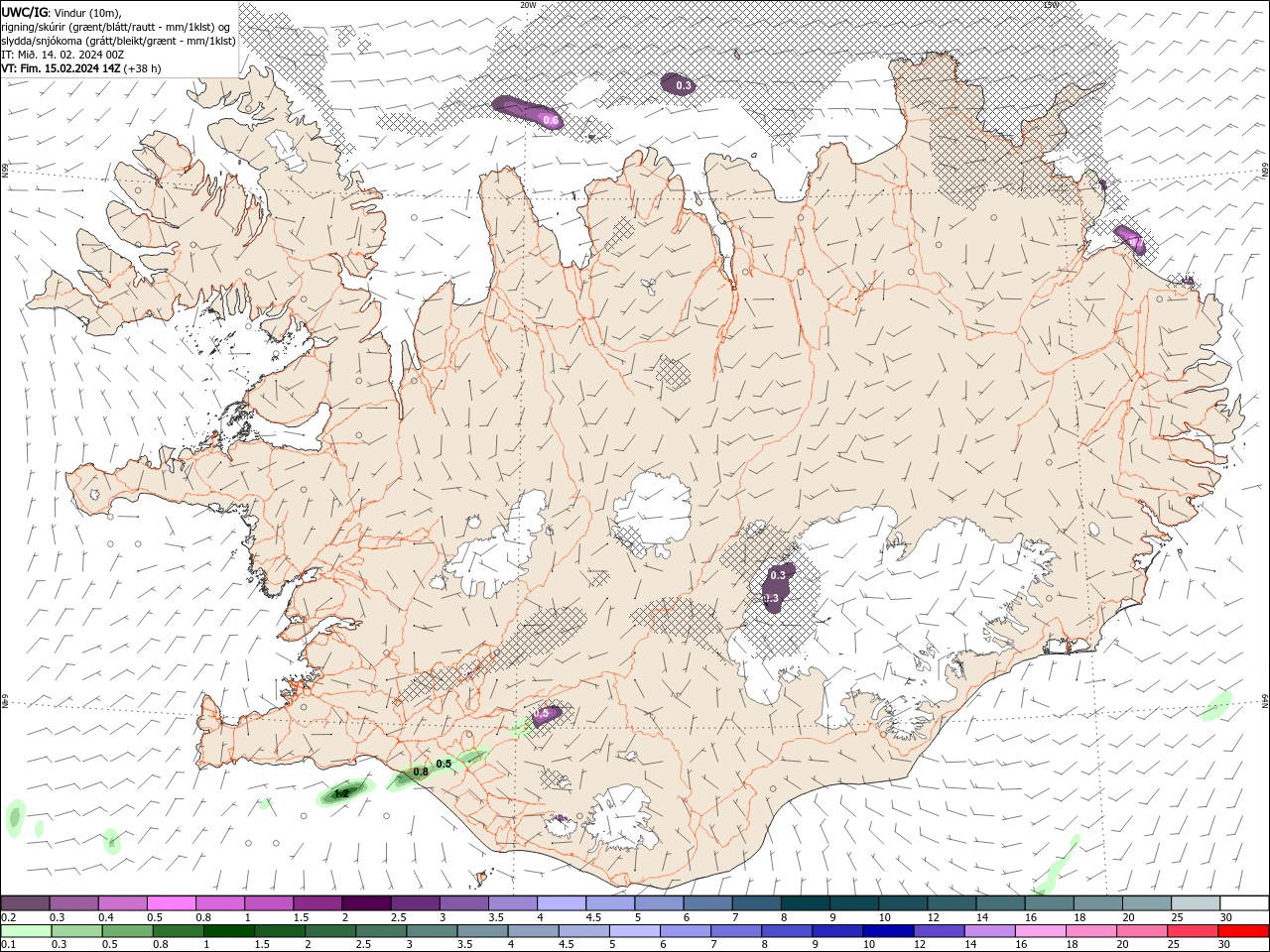The width and height of the screenshot is (1270, 952).
Task: Click lower scale swatch between 0.8 and 1
Action: pos(178,931)
